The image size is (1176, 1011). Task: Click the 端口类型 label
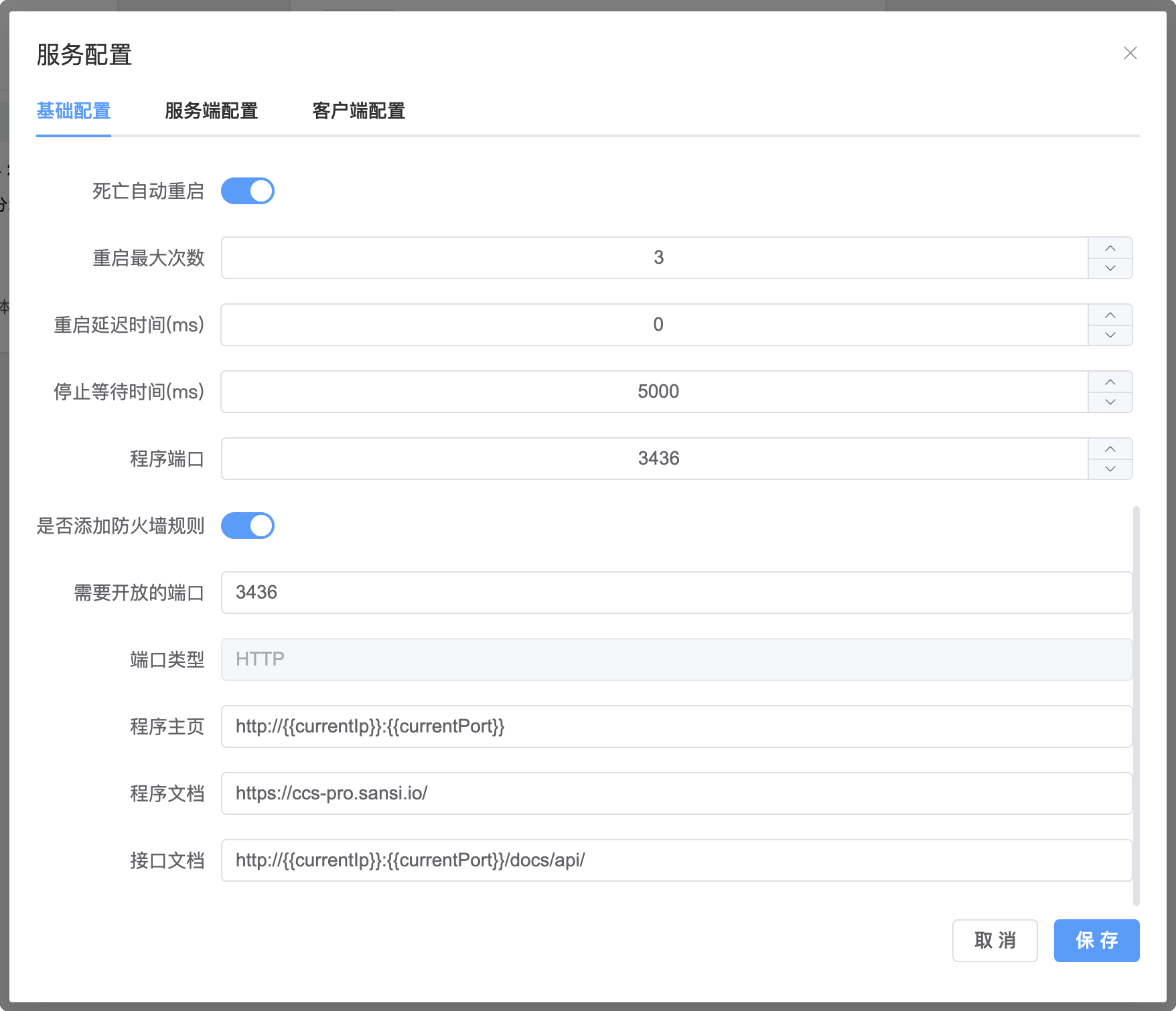point(167,659)
